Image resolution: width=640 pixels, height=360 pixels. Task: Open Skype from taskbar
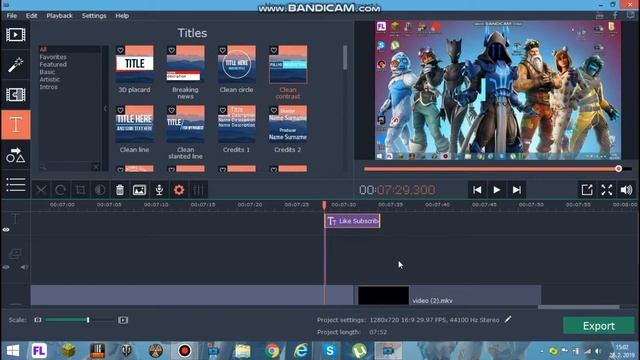(330, 351)
